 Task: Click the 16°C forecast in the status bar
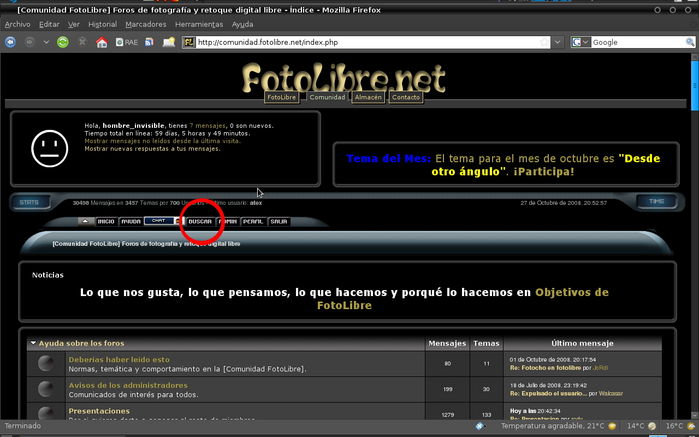681,426
